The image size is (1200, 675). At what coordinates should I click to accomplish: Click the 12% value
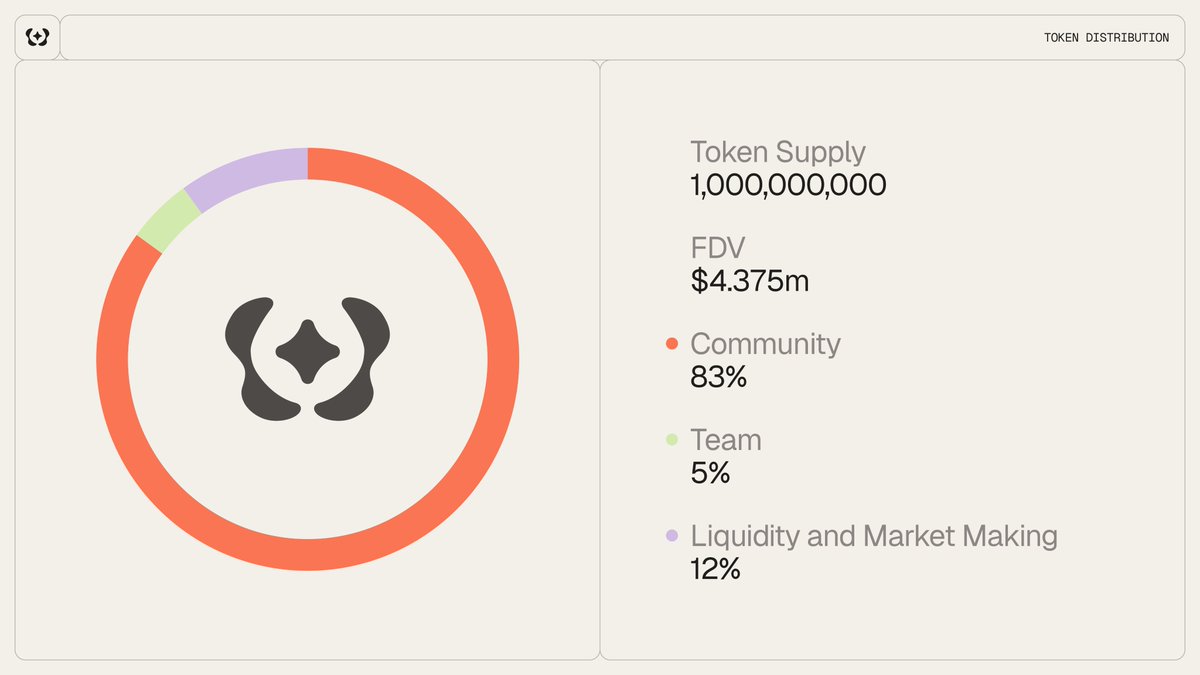coord(716,570)
